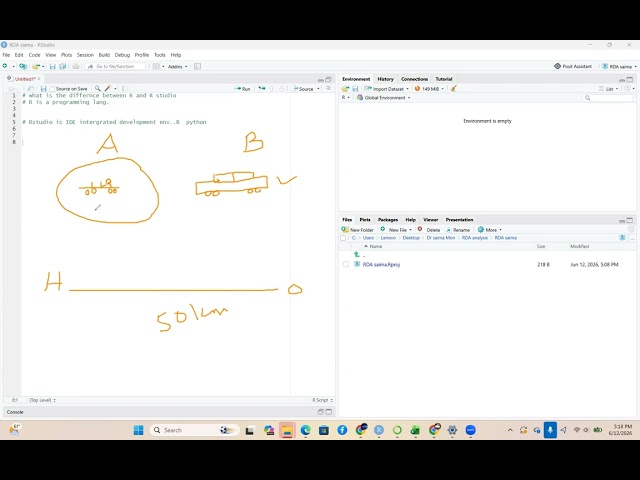Open the Session menu

[85, 55]
